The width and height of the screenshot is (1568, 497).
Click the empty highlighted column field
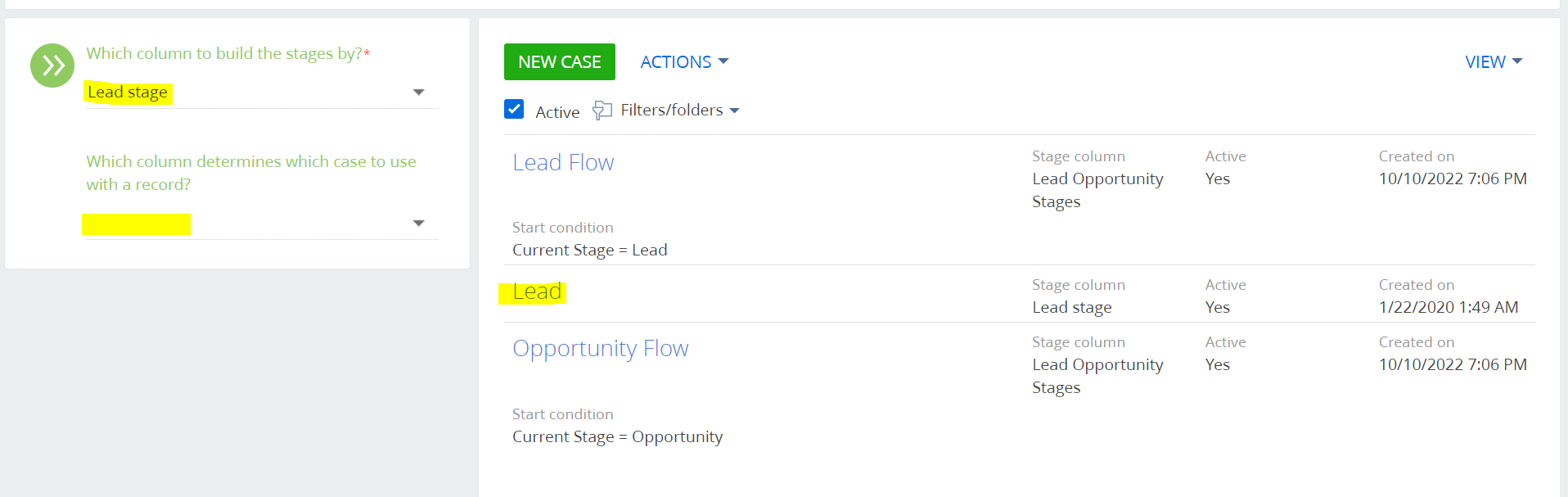point(137,224)
